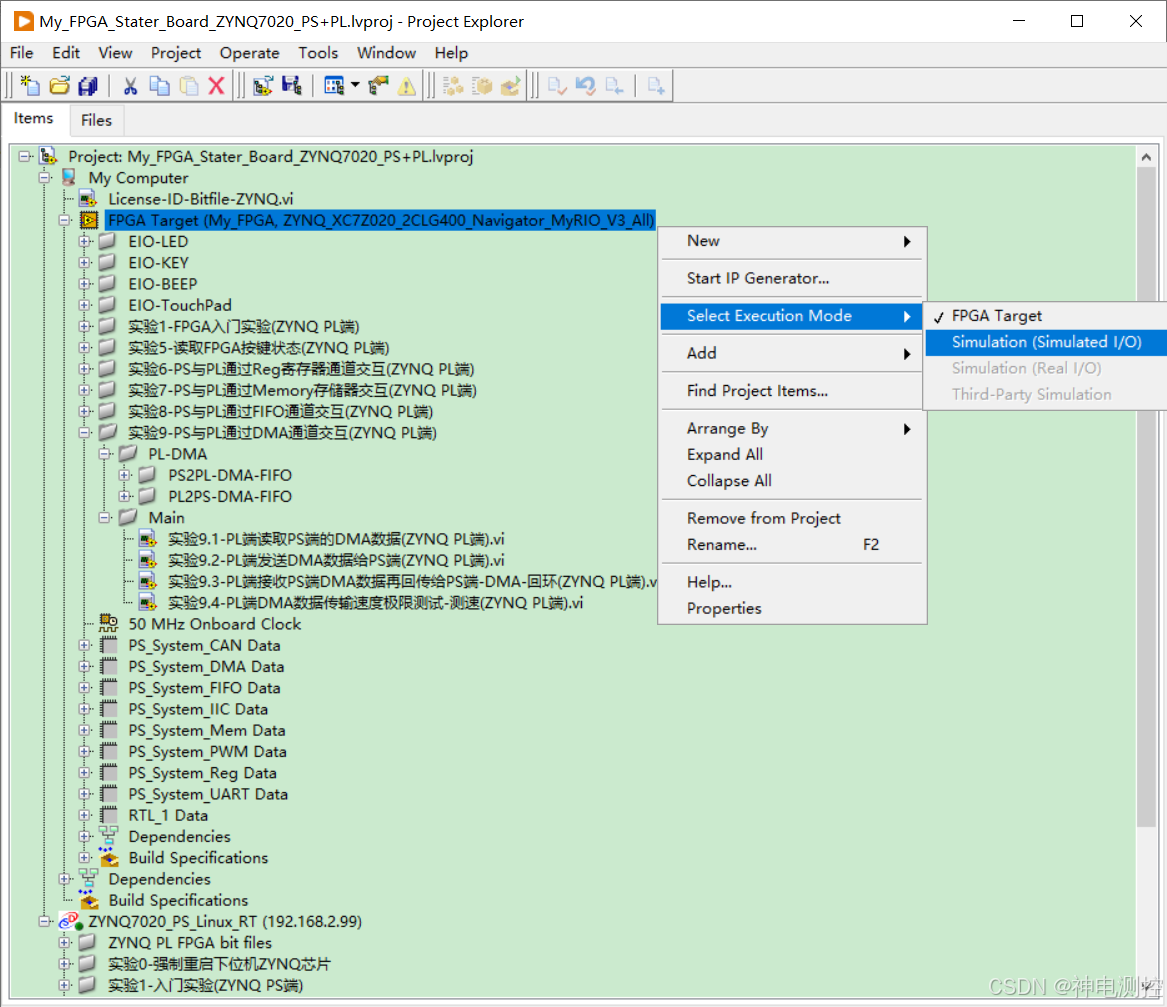Expand the EIO-KEY folder

coord(85,263)
